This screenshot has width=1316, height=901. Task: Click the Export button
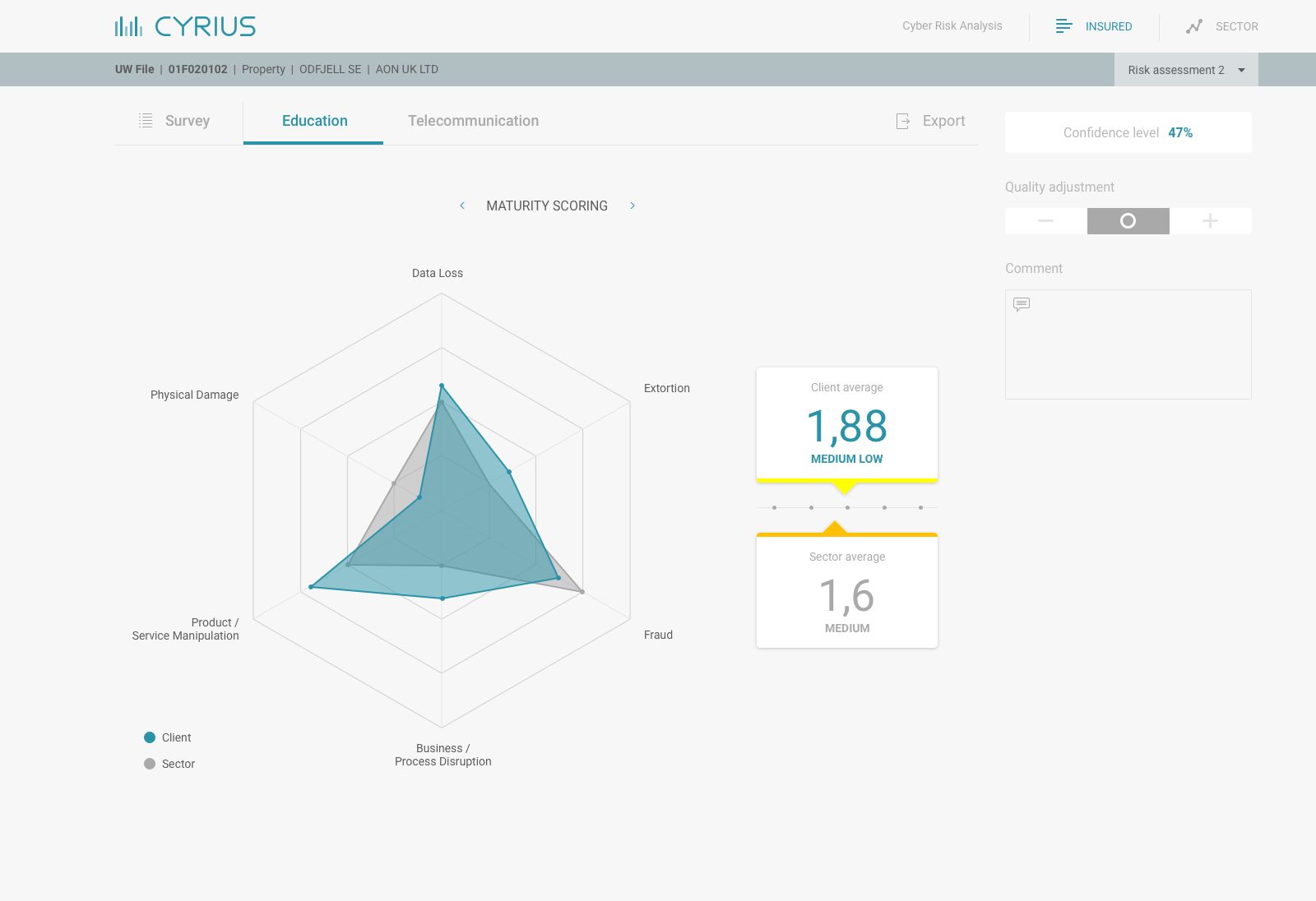click(931, 121)
